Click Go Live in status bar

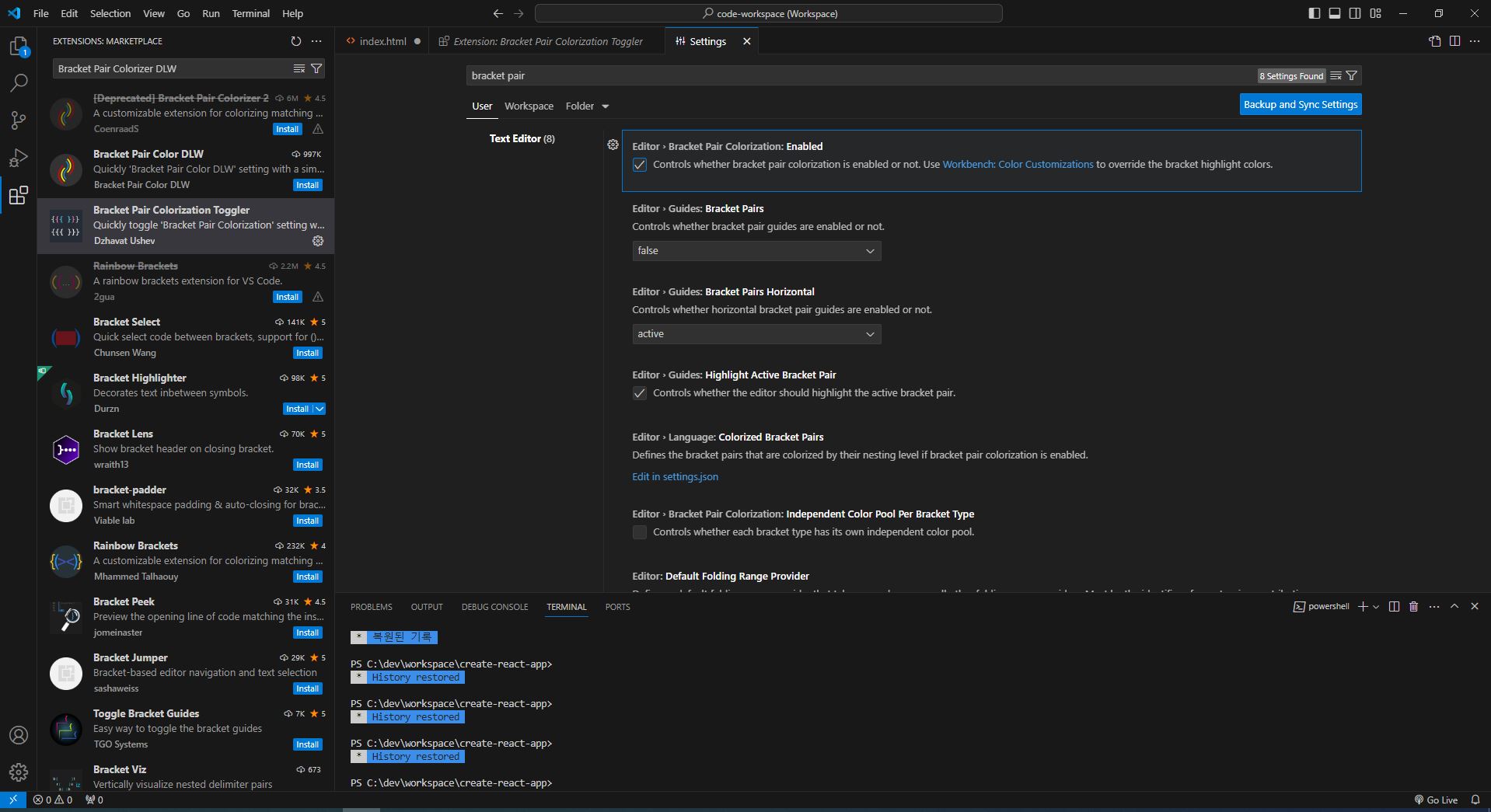pyautogui.click(x=1436, y=800)
